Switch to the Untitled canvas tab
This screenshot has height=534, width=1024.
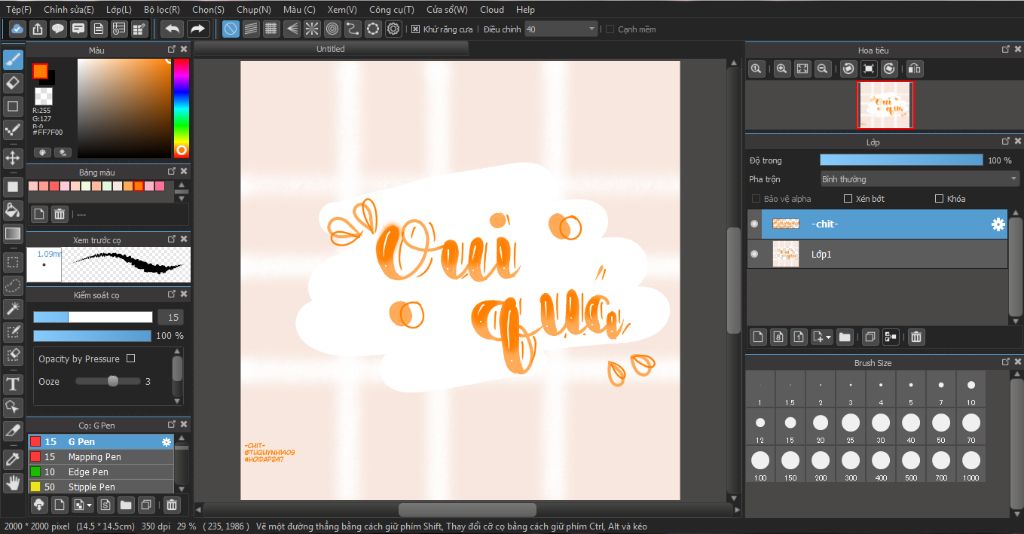click(x=330, y=49)
